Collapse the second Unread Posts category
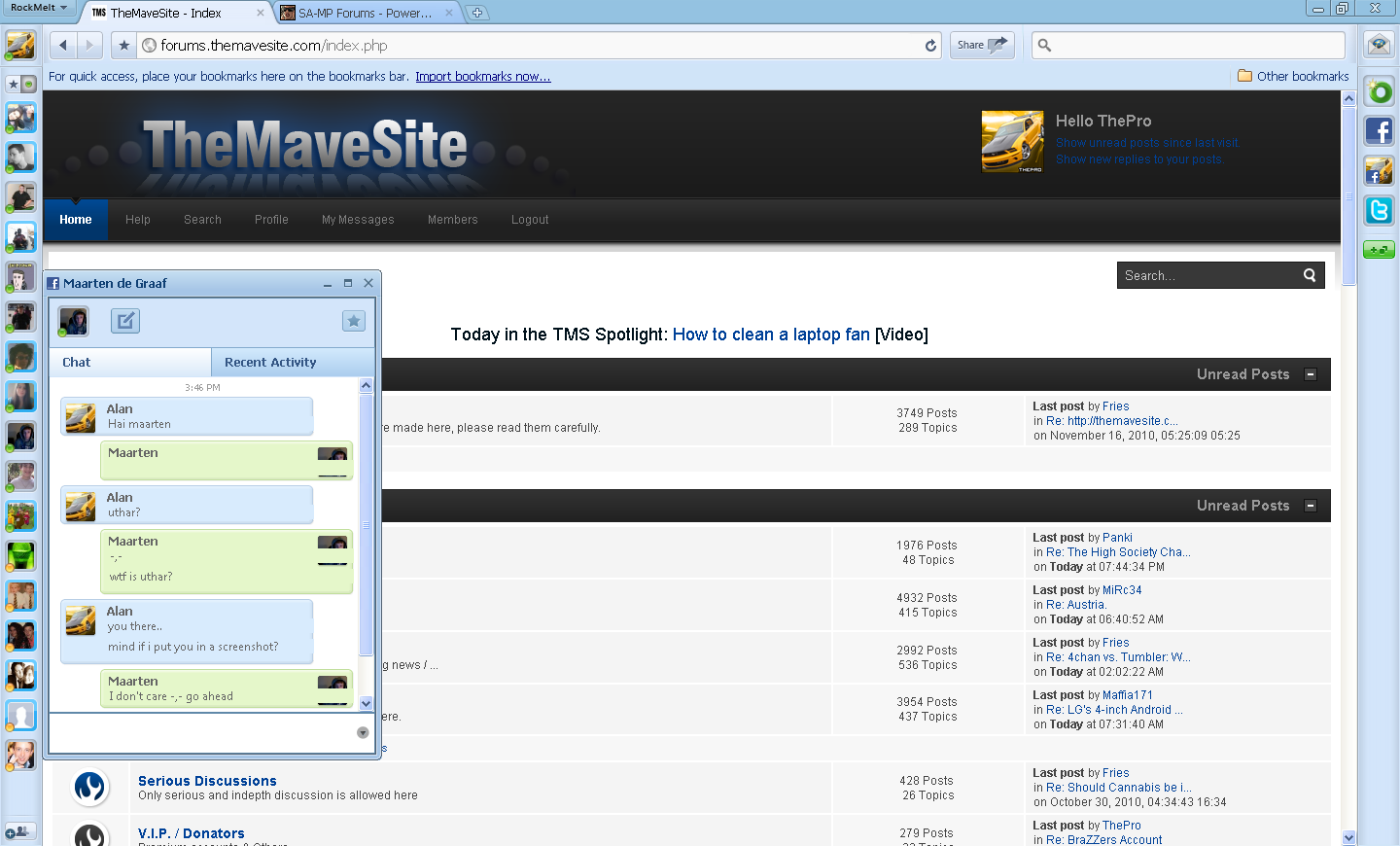Screen dimensions: 1400x846 click(1311, 506)
